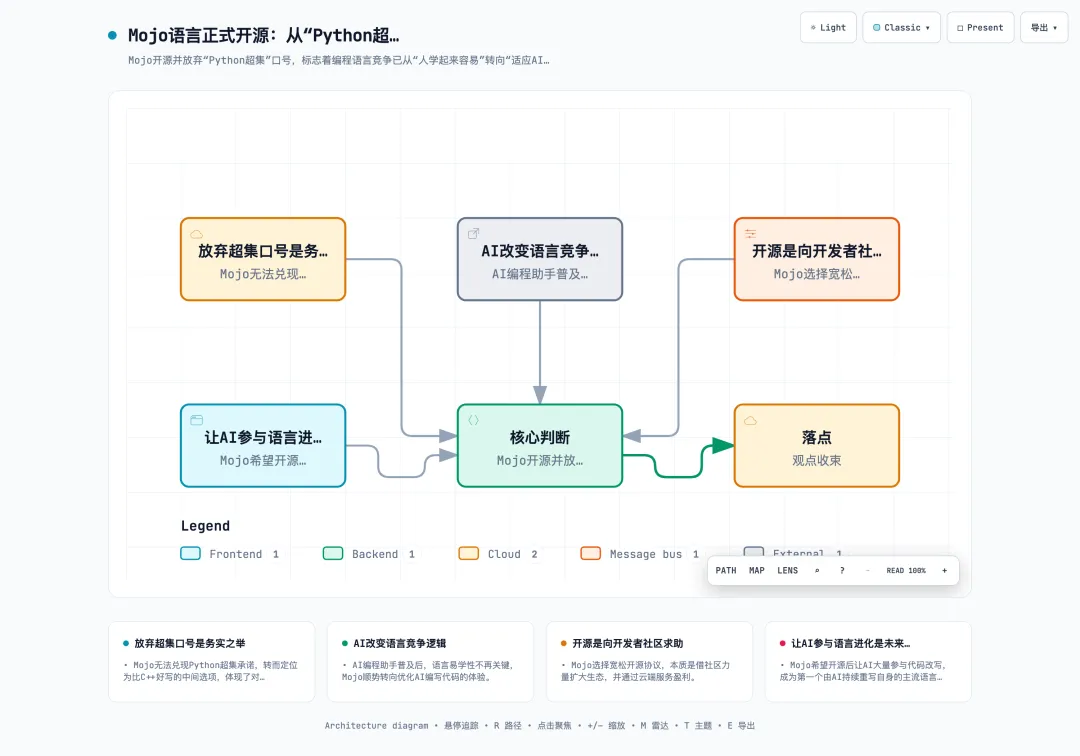Click the Cloud legend label
This screenshot has width=1080, height=756.
tap(504, 554)
